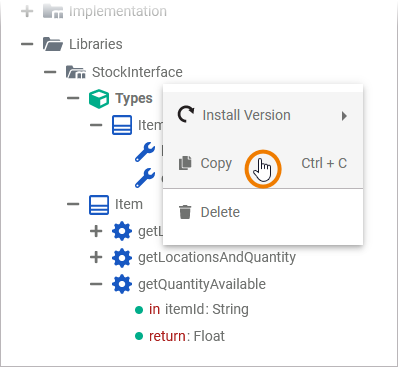This screenshot has width=398, height=367.
Task: Click the Delete trash can icon
Action: click(185, 212)
